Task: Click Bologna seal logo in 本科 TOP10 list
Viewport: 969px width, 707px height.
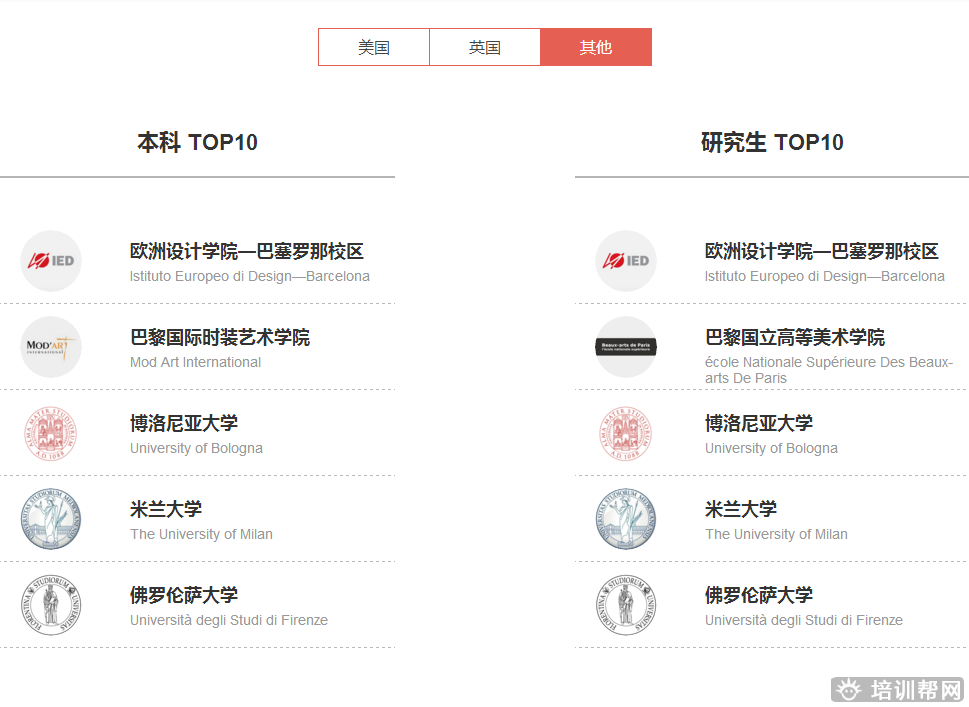Action: point(51,433)
